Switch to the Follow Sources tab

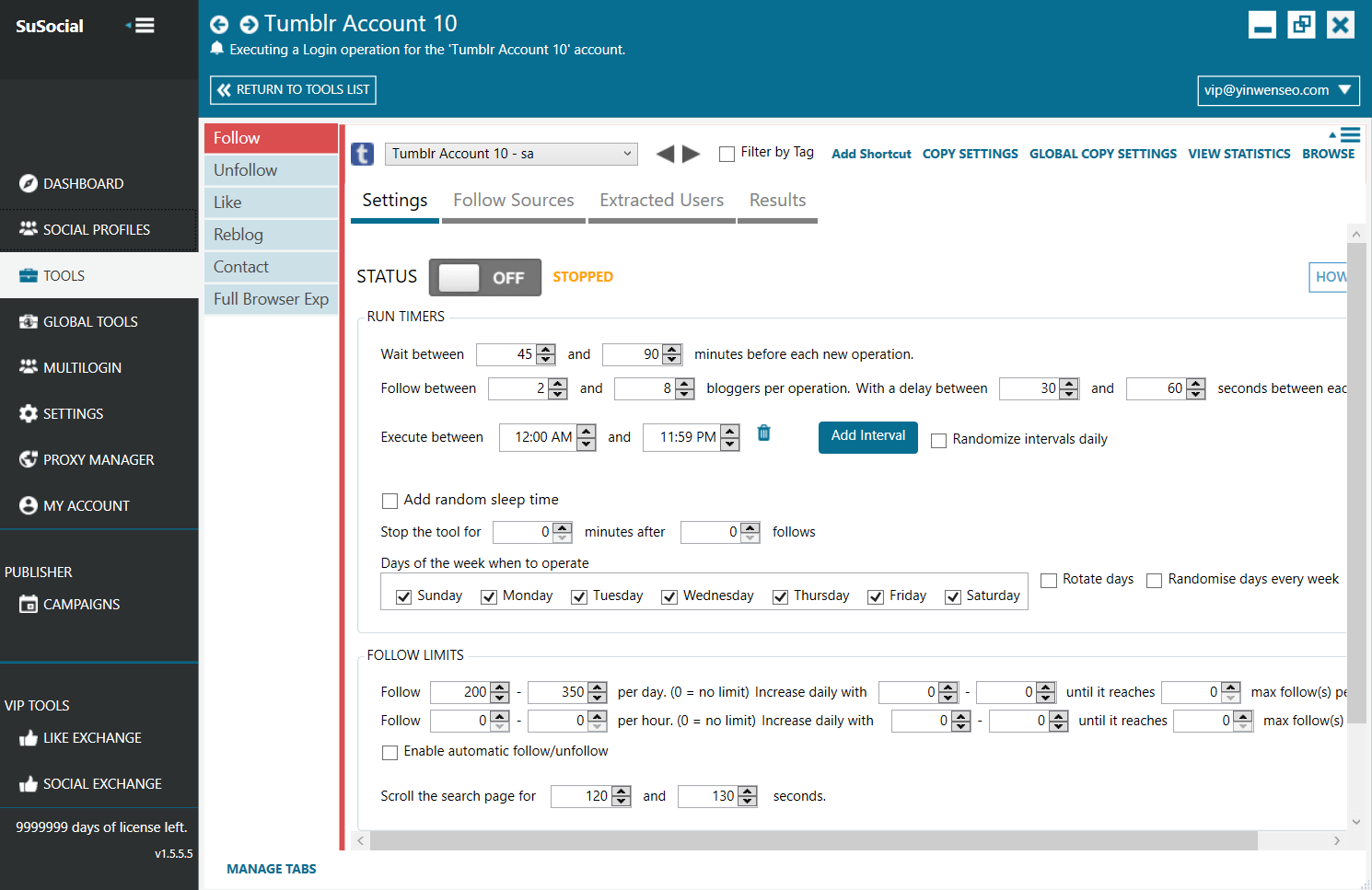pos(513,201)
